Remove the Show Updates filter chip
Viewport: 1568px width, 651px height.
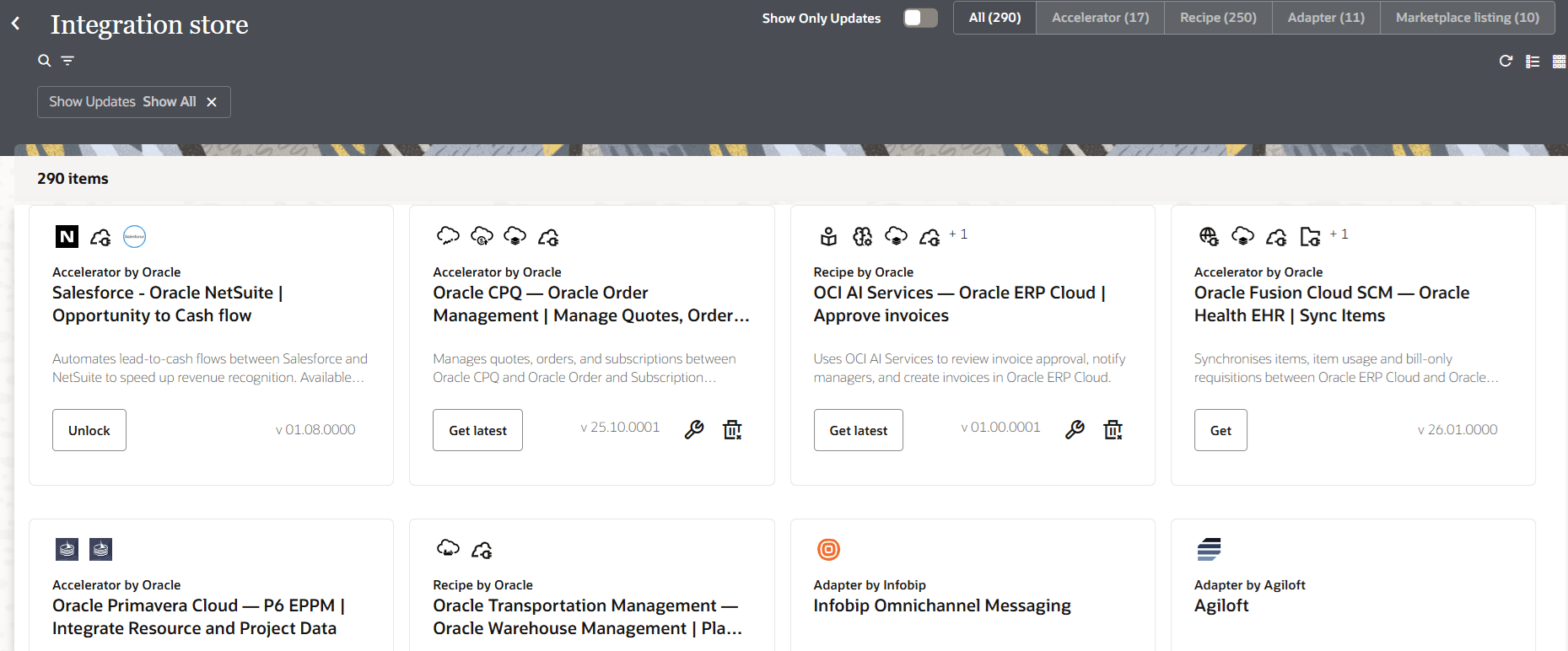tap(212, 102)
